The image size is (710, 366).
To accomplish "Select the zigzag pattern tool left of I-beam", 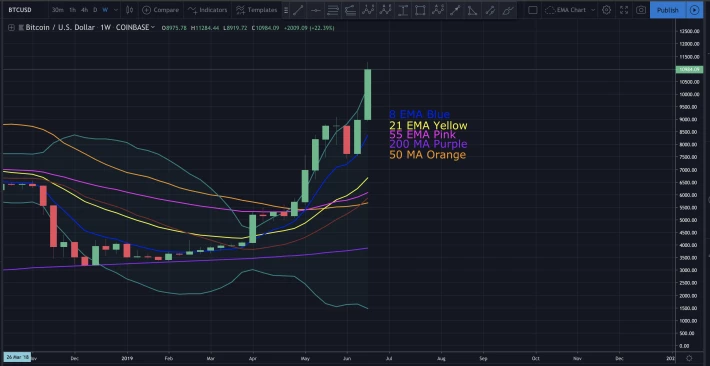I will click(385, 10).
